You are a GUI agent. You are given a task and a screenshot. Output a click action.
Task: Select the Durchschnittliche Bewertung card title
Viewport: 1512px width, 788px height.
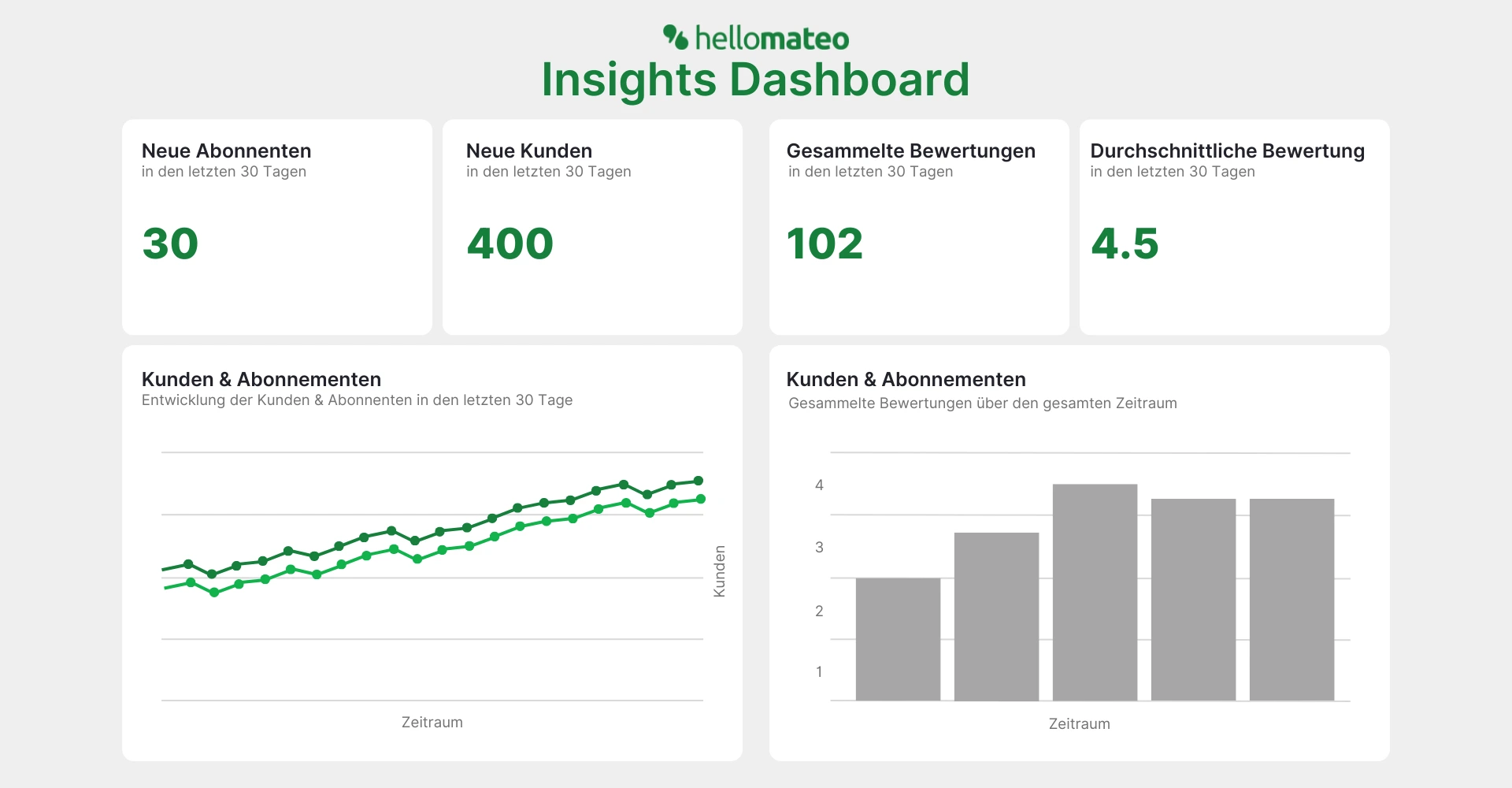[x=1228, y=151]
